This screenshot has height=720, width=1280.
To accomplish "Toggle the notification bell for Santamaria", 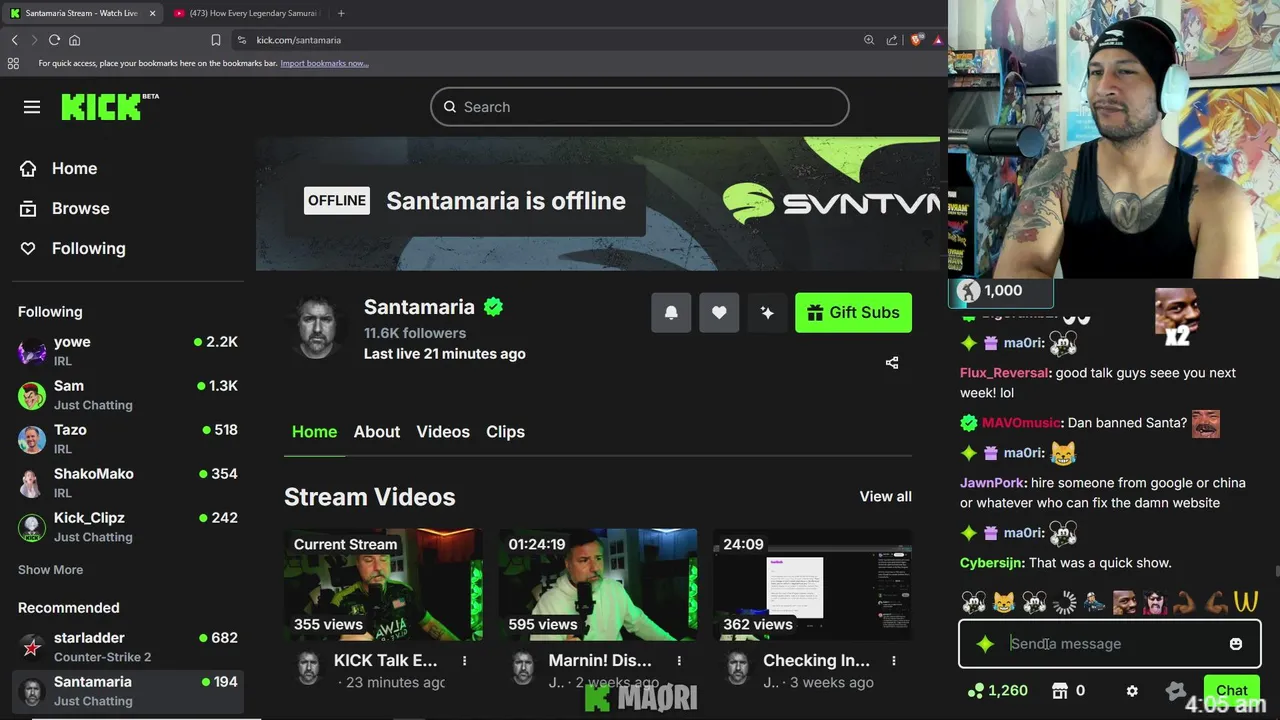I will (671, 312).
